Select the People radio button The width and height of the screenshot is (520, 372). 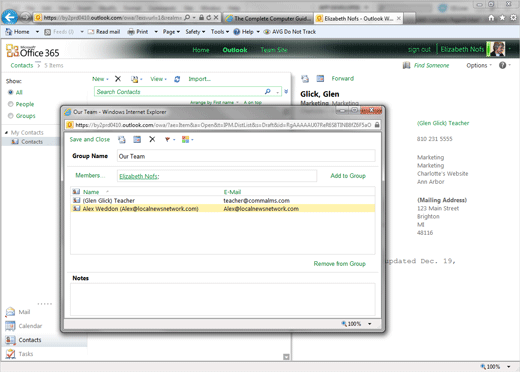click(11, 104)
